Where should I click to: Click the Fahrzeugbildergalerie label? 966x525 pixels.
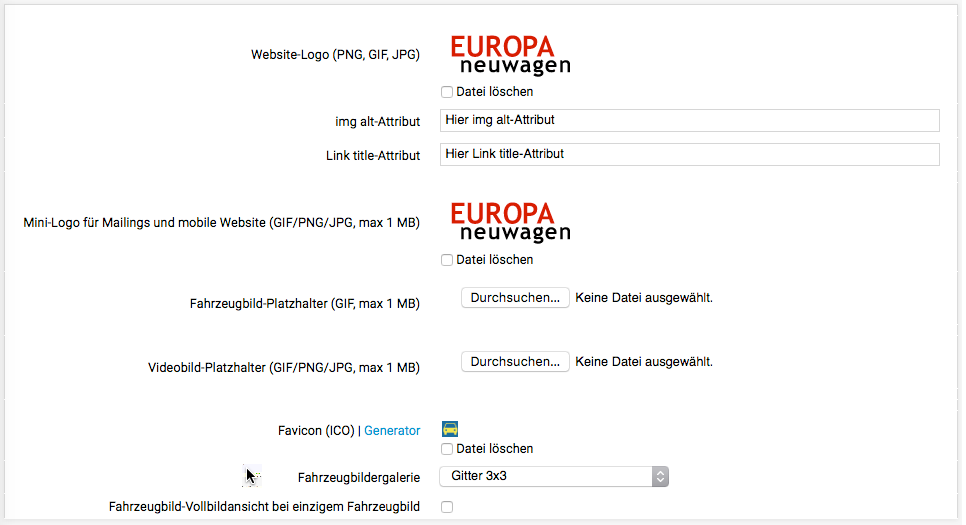point(359,477)
